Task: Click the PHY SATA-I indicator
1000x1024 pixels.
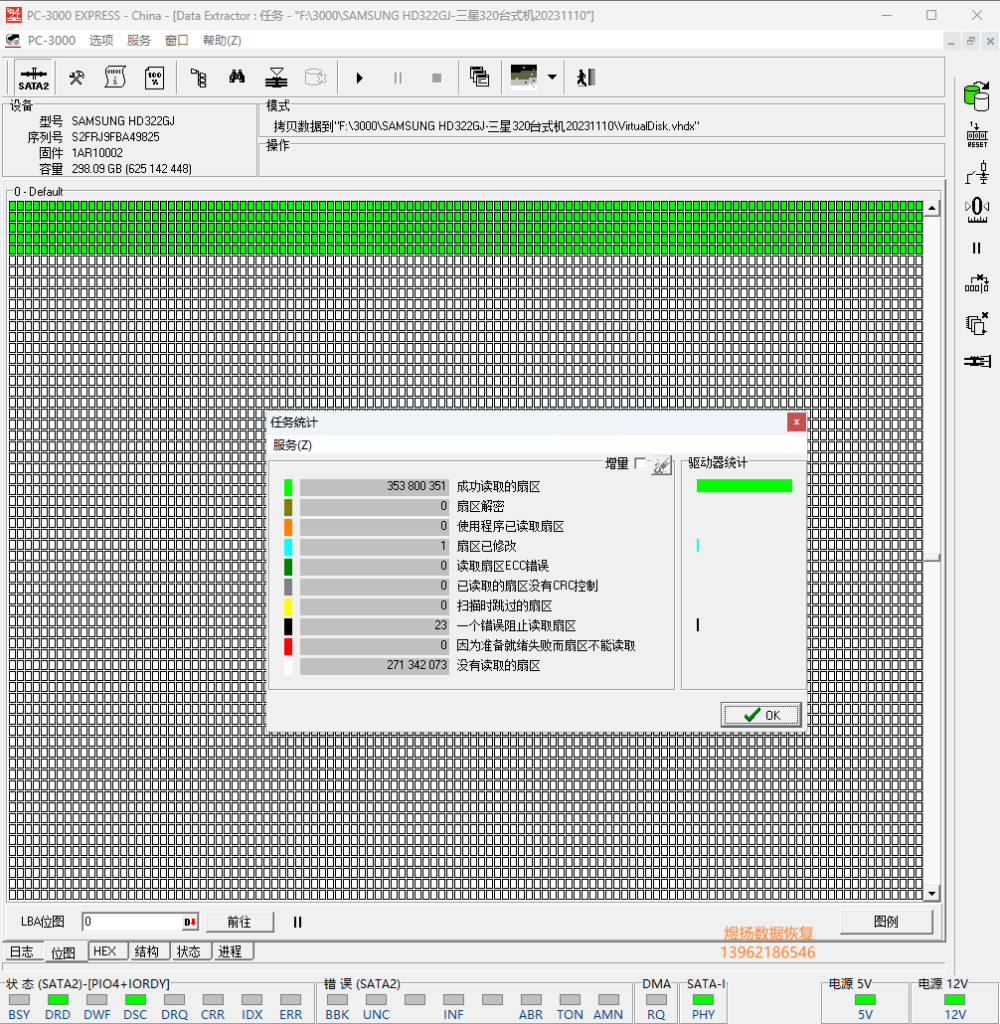Action: [x=703, y=1000]
